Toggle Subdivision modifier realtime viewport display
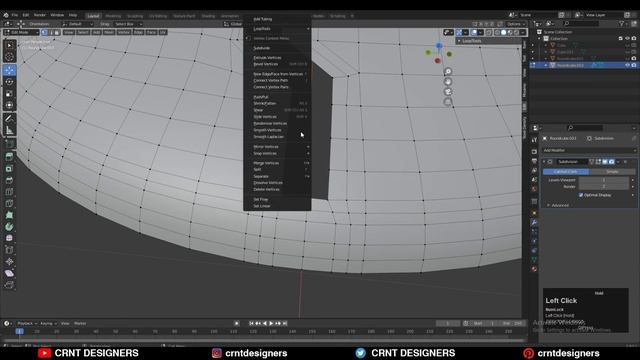Image resolution: width=640 pixels, height=360 pixels. point(605,162)
